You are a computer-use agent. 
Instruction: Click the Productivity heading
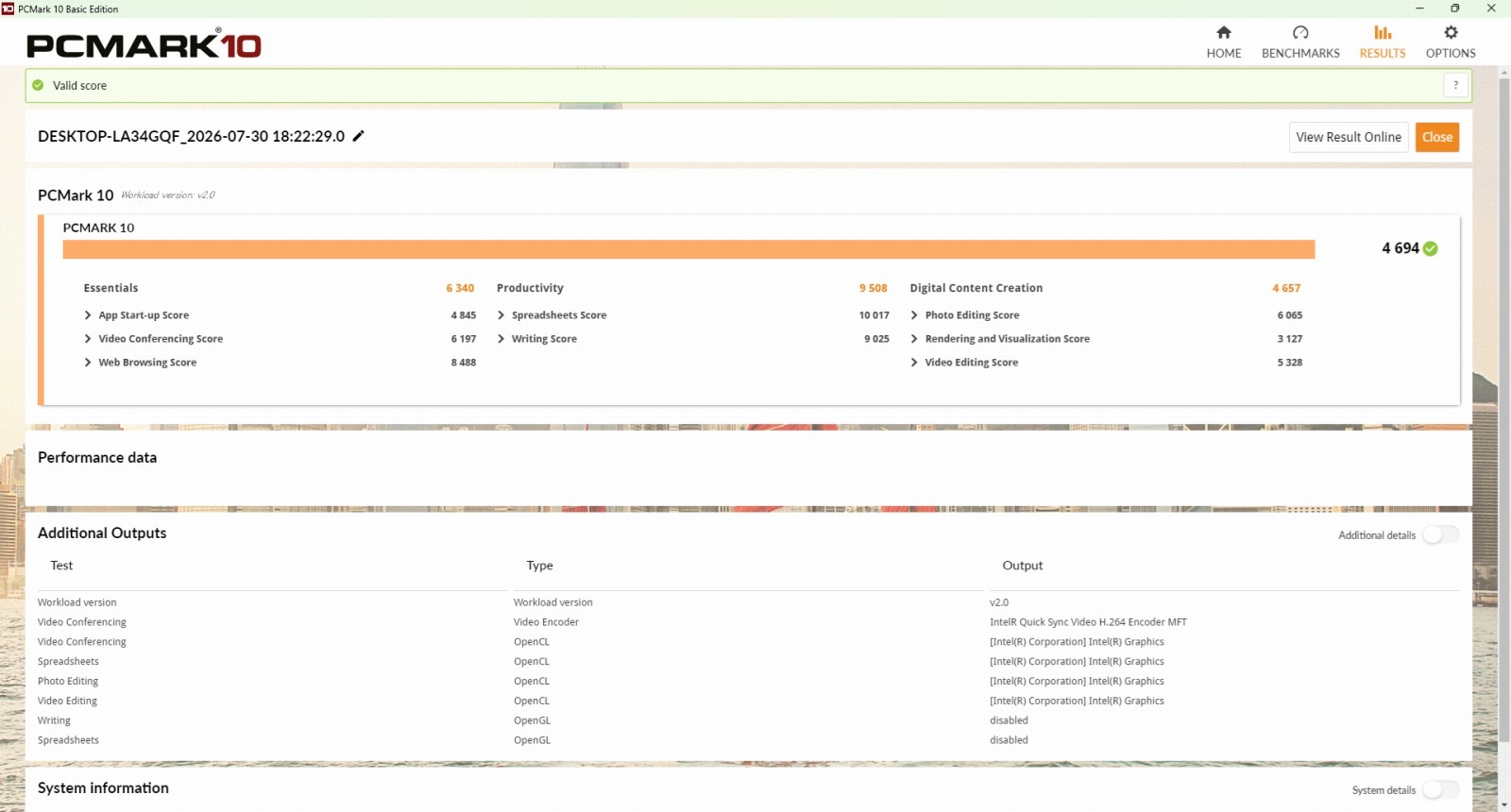coord(530,288)
